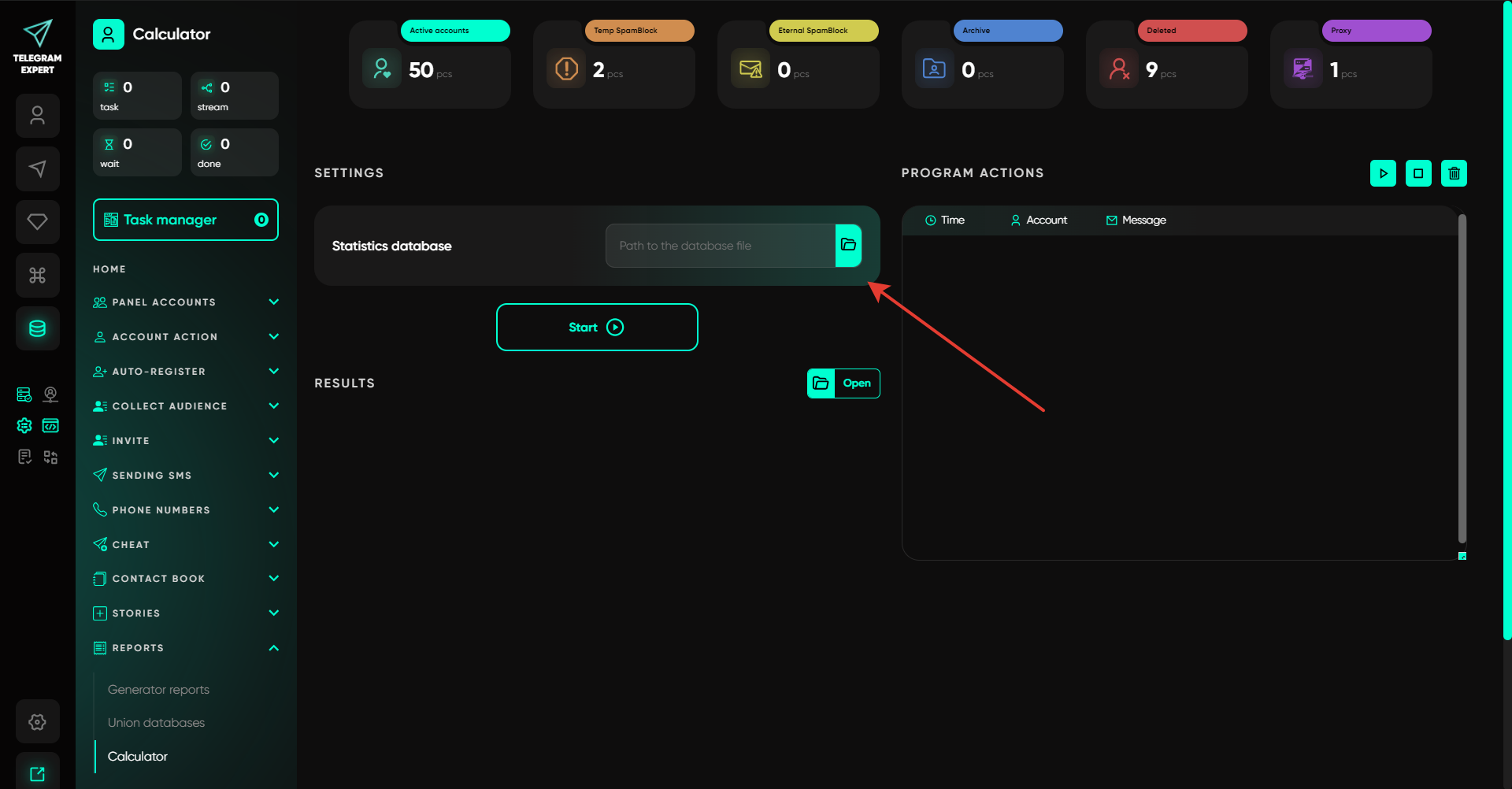Click the Open results button
The height and width of the screenshot is (789, 1512).
tap(843, 383)
